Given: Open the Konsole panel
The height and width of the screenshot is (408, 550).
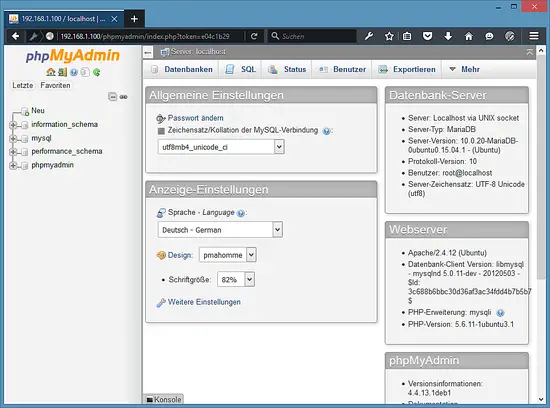Looking at the screenshot, I should [x=164, y=400].
